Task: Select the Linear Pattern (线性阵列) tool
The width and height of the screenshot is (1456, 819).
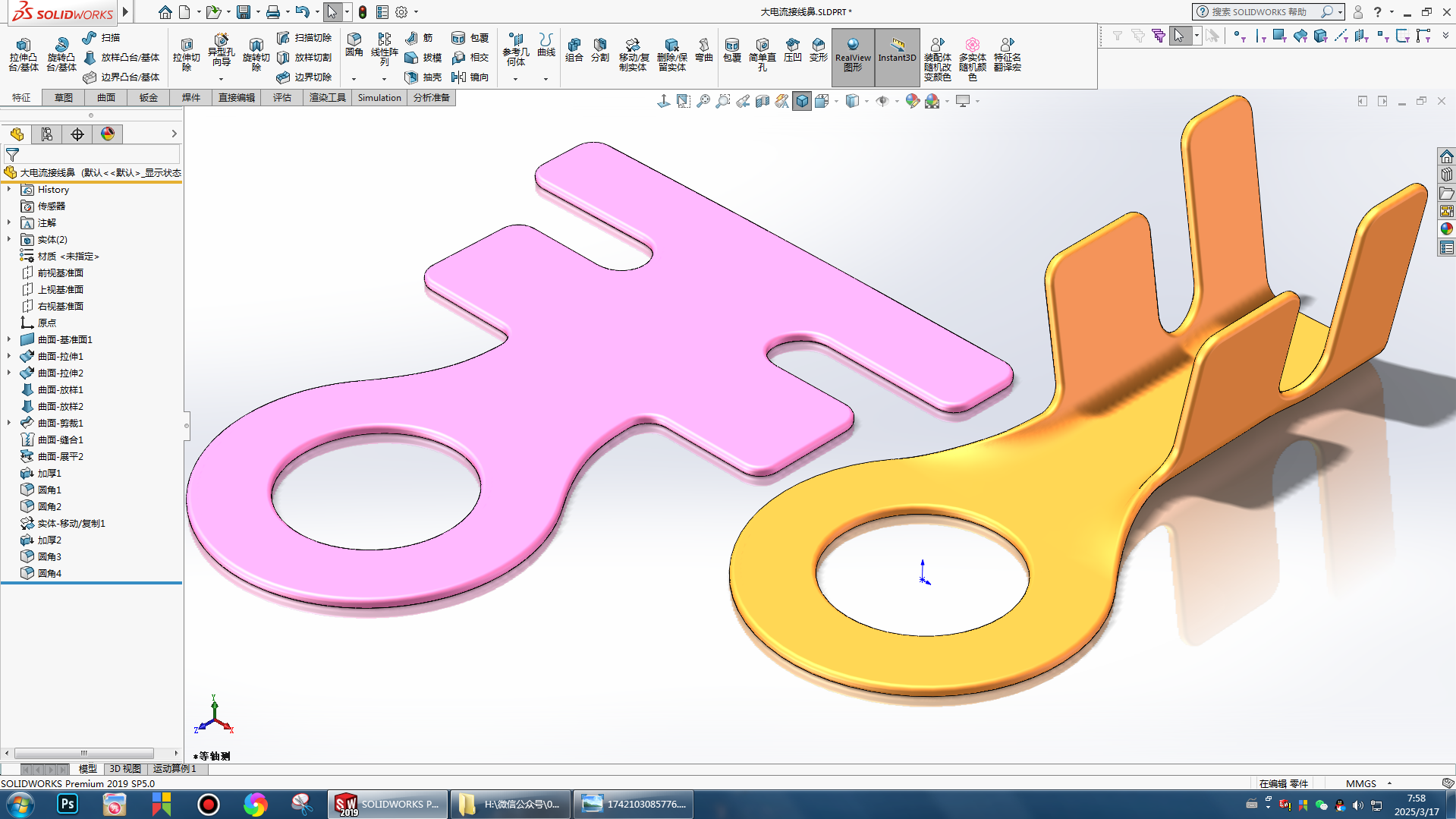Action: pos(384,49)
